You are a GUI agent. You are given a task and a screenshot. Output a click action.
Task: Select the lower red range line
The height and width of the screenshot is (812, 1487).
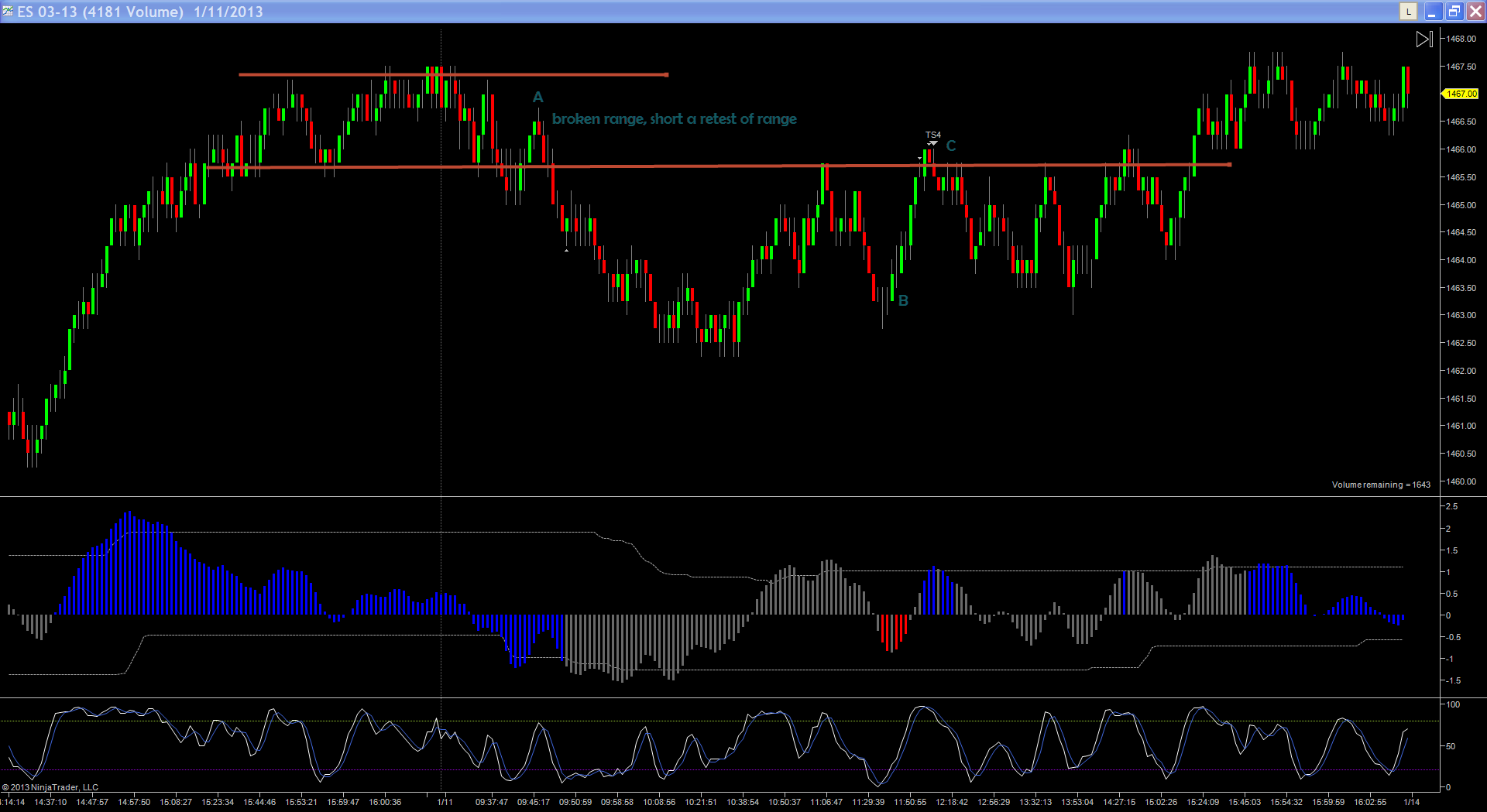(719, 166)
